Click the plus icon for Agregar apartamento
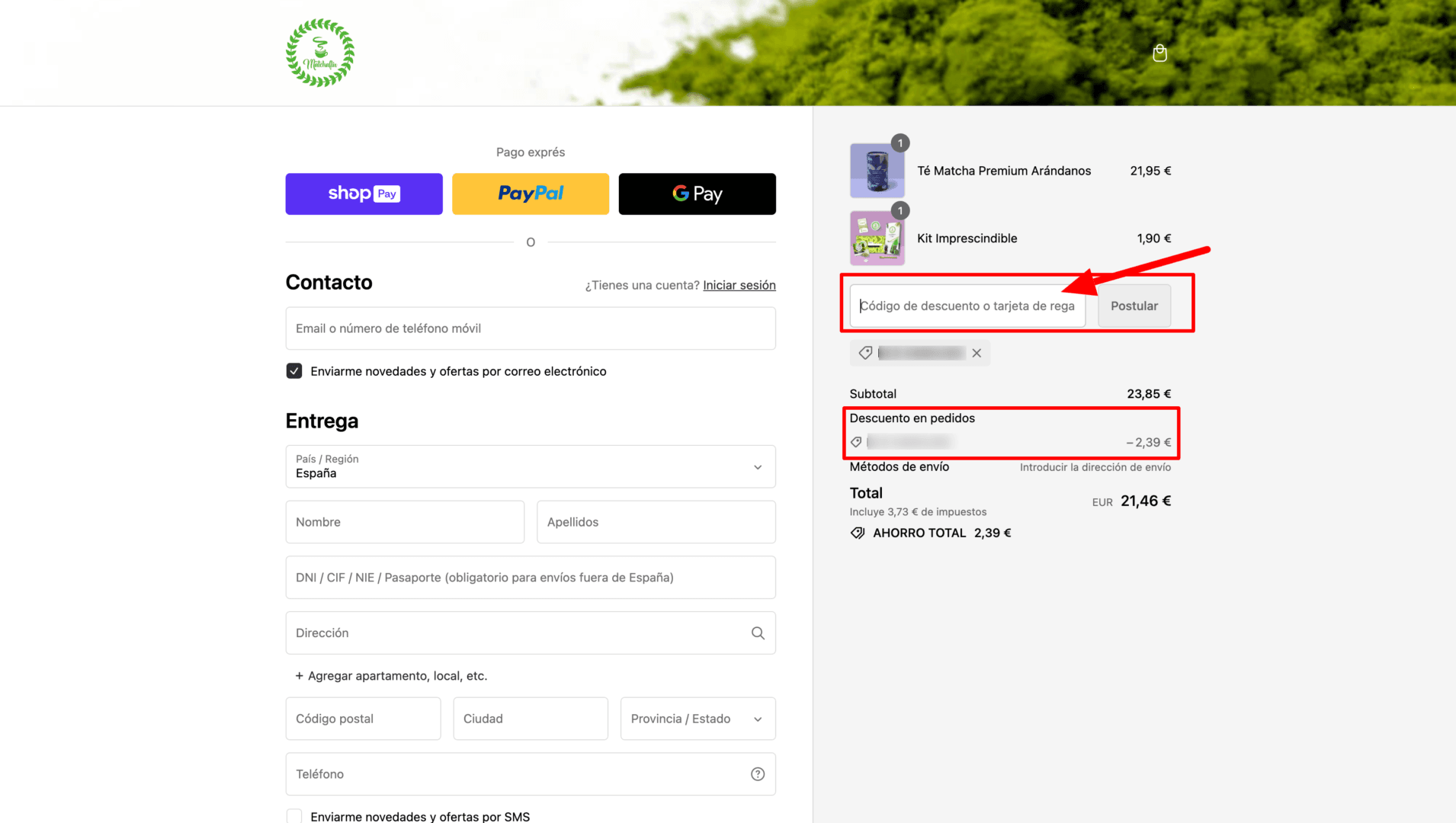This screenshot has height=823, width=1456. pos(300,676)
